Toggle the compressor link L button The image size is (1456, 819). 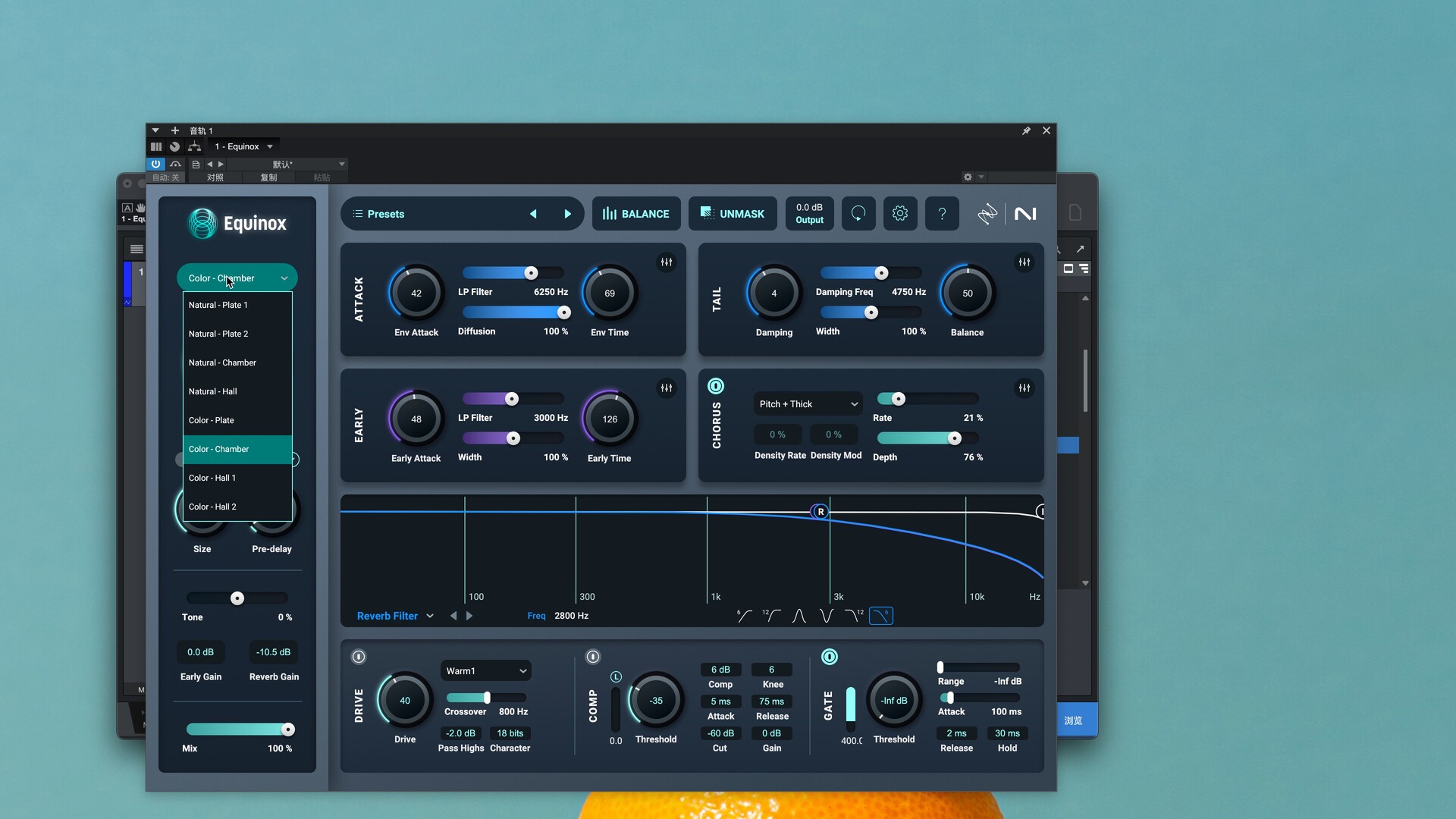coord(616,676)
